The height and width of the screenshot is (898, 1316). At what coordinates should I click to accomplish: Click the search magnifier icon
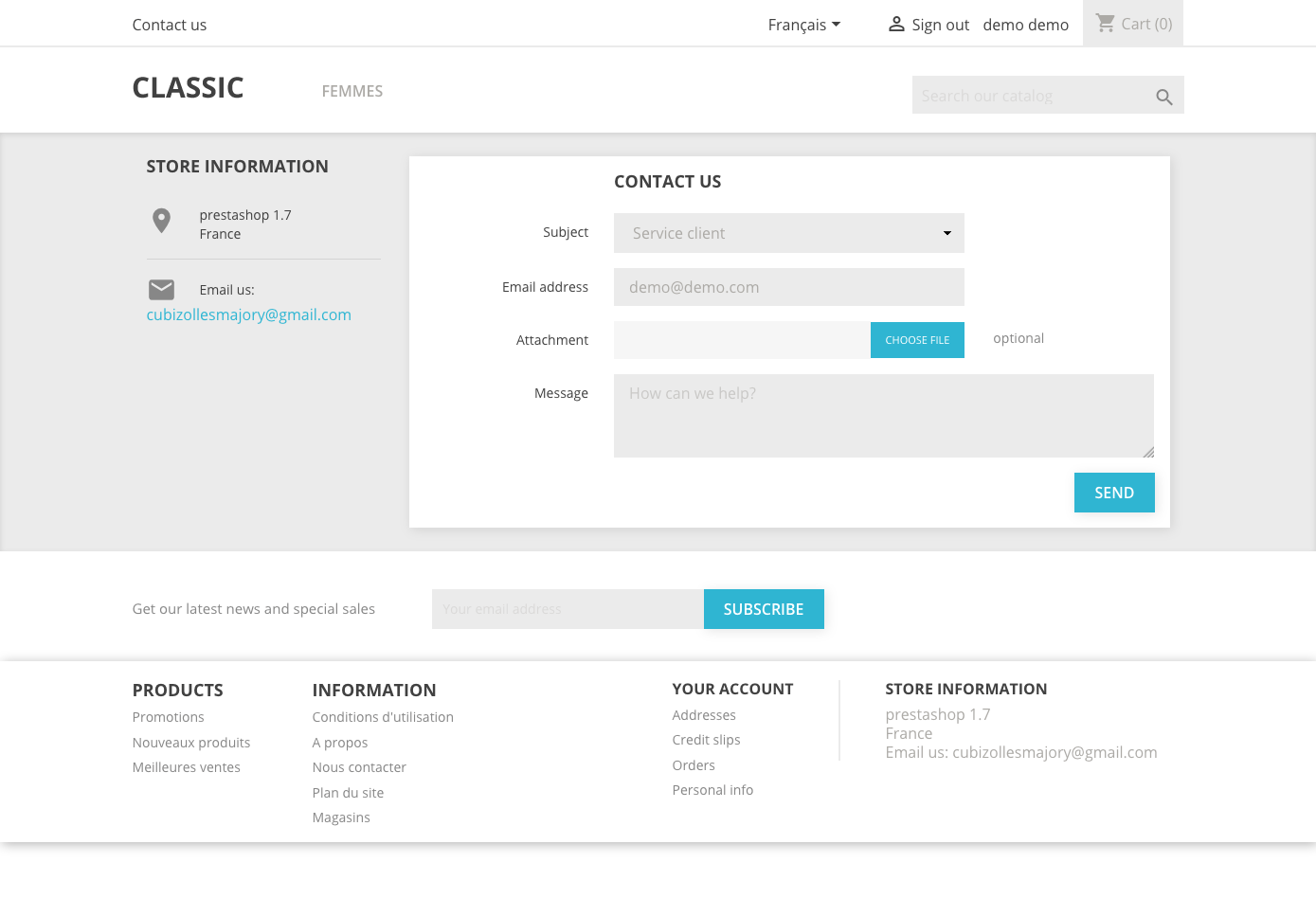[x=1164, y=97]
